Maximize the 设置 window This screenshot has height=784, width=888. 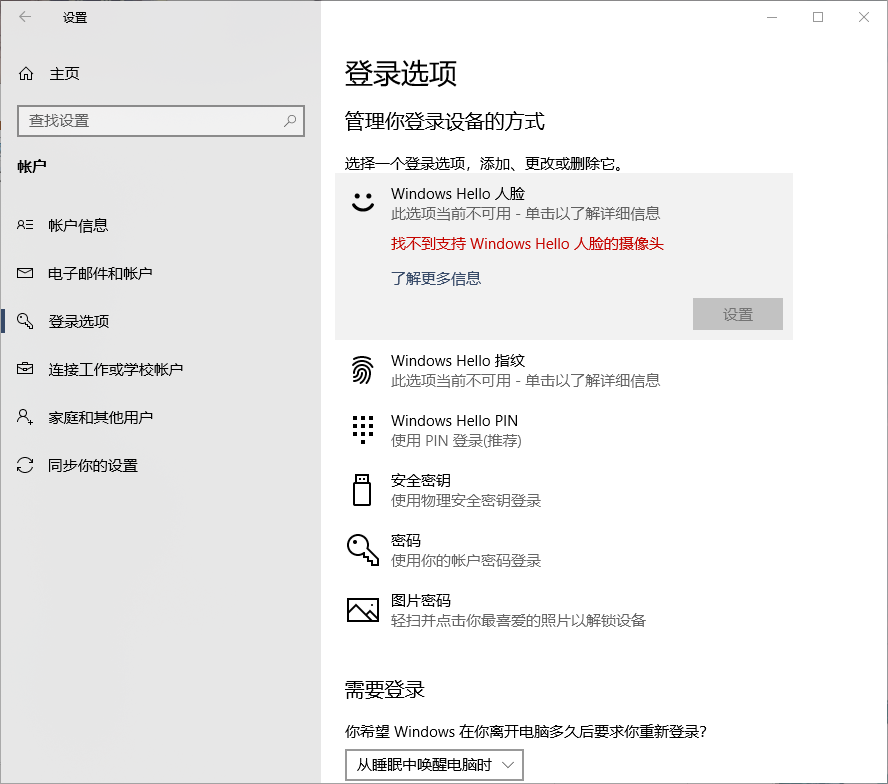(818, 17)
